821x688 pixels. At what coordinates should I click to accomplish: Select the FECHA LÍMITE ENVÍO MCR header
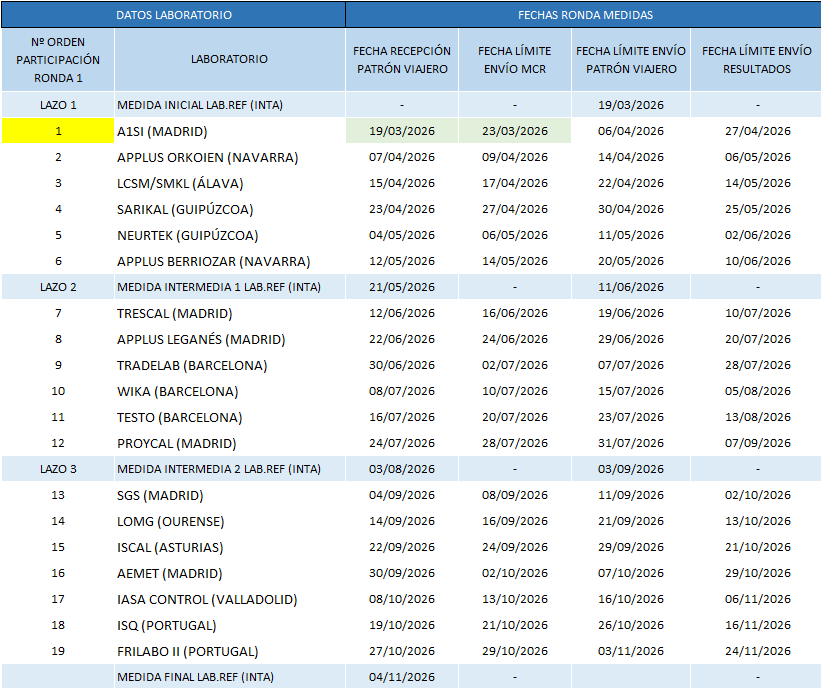[514, 60]
